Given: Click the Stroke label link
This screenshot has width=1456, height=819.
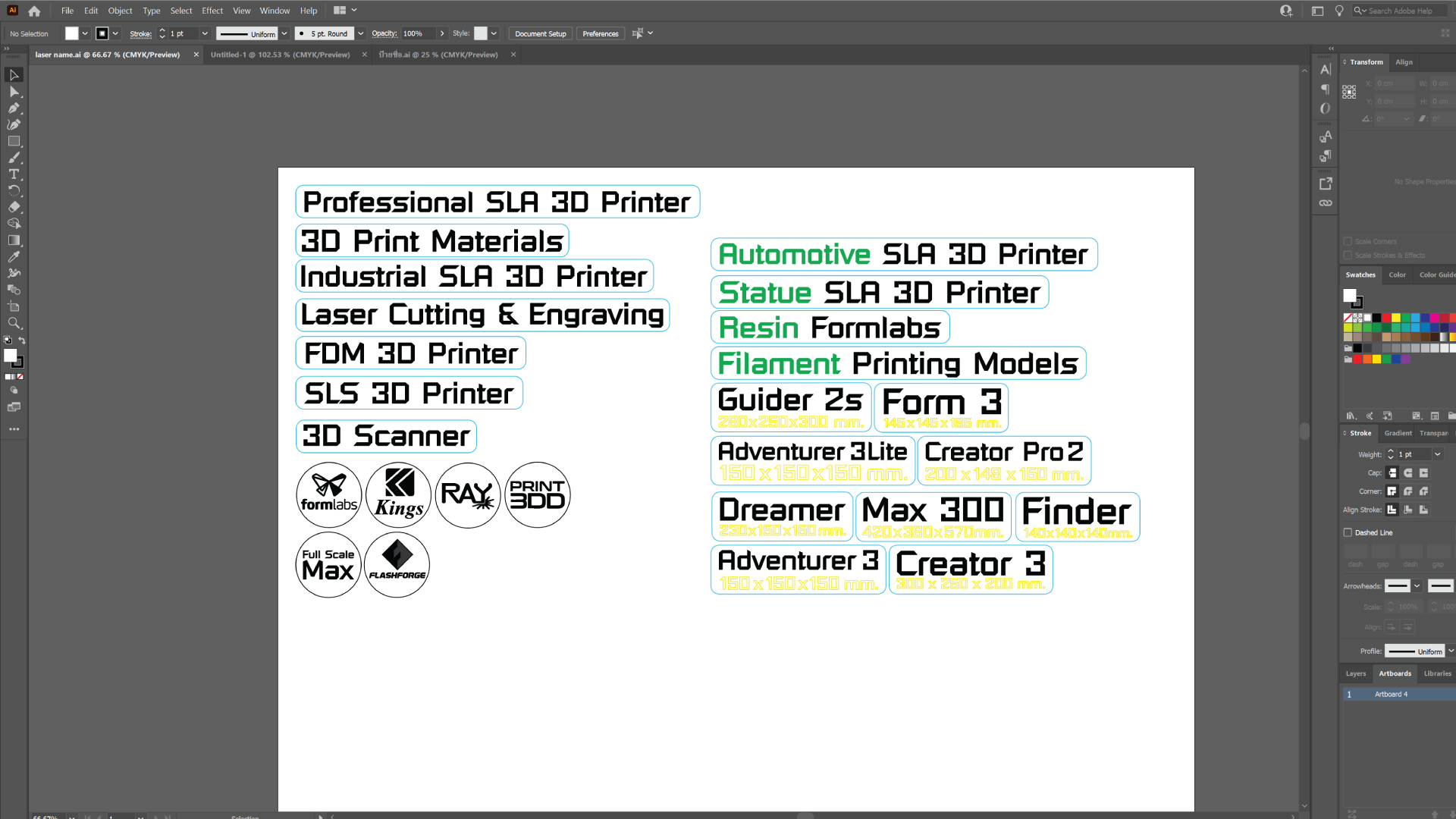Looking at the screenshot, I should tap(141, 33).
